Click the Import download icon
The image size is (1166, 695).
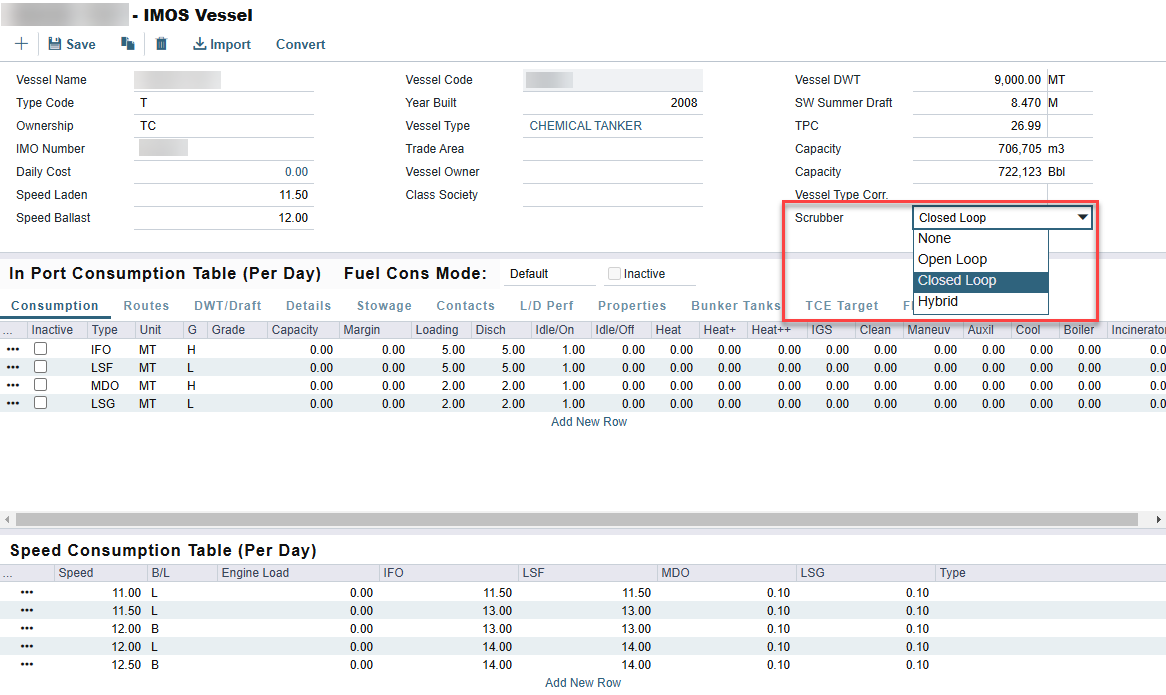(x=199, y=44)
